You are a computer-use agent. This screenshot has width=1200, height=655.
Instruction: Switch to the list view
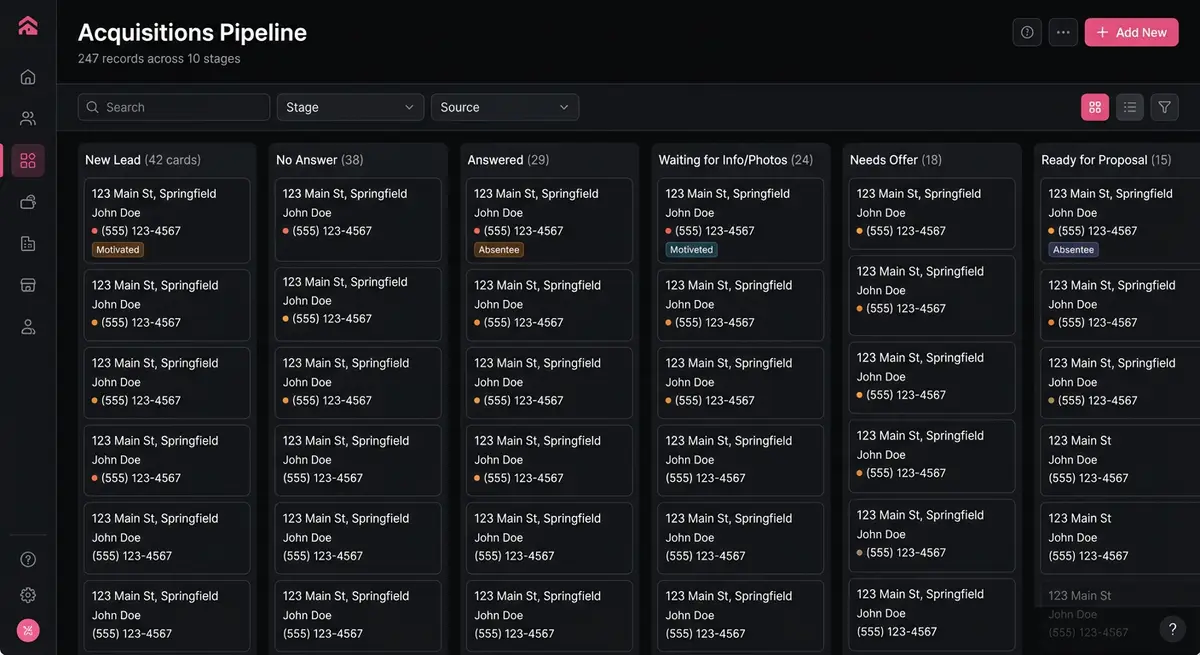point(1130,107)
